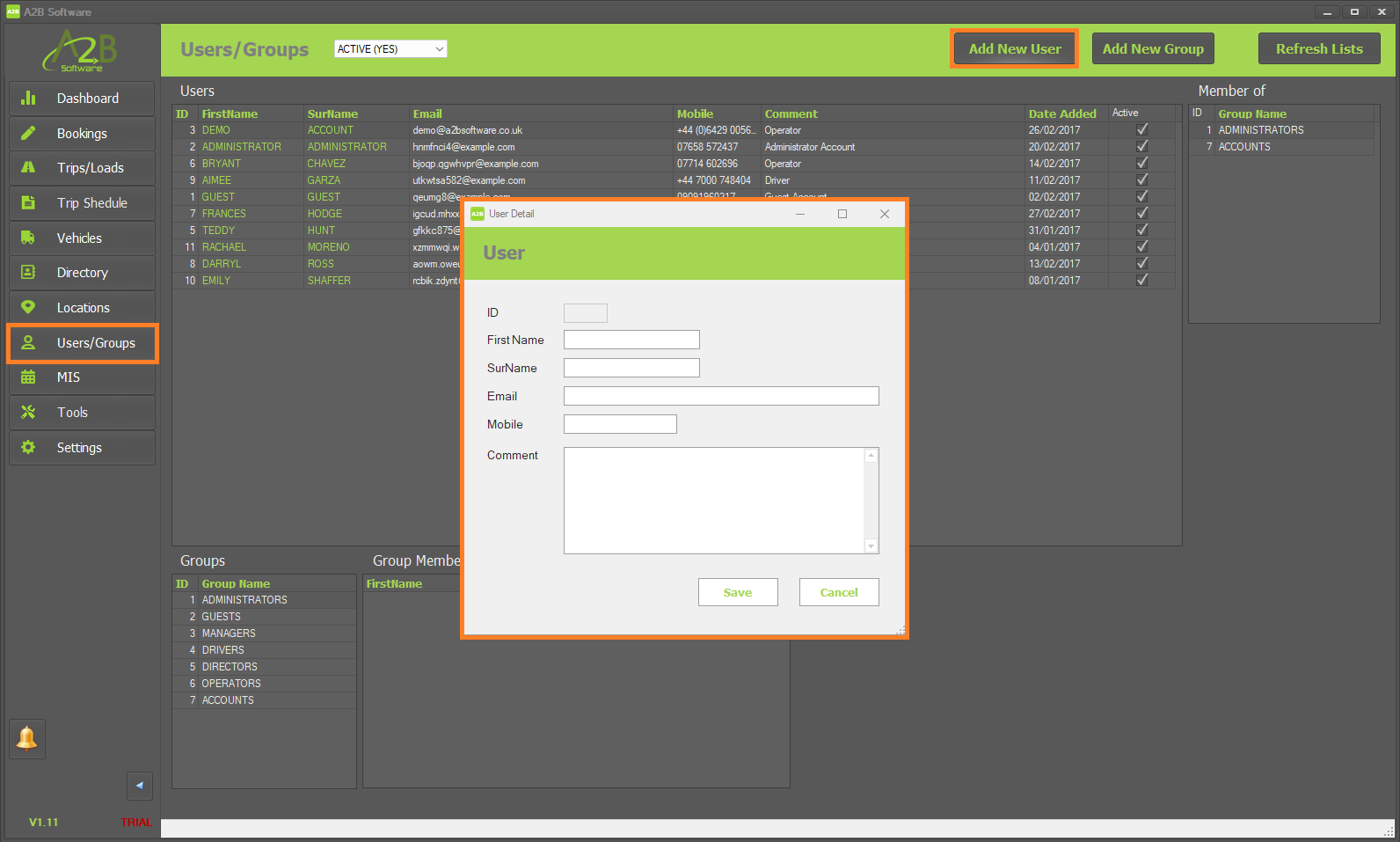The height and width of the screenshot is (842, 1400).
Task: Go to the Directory section
Action: click(x=82, y=273)
